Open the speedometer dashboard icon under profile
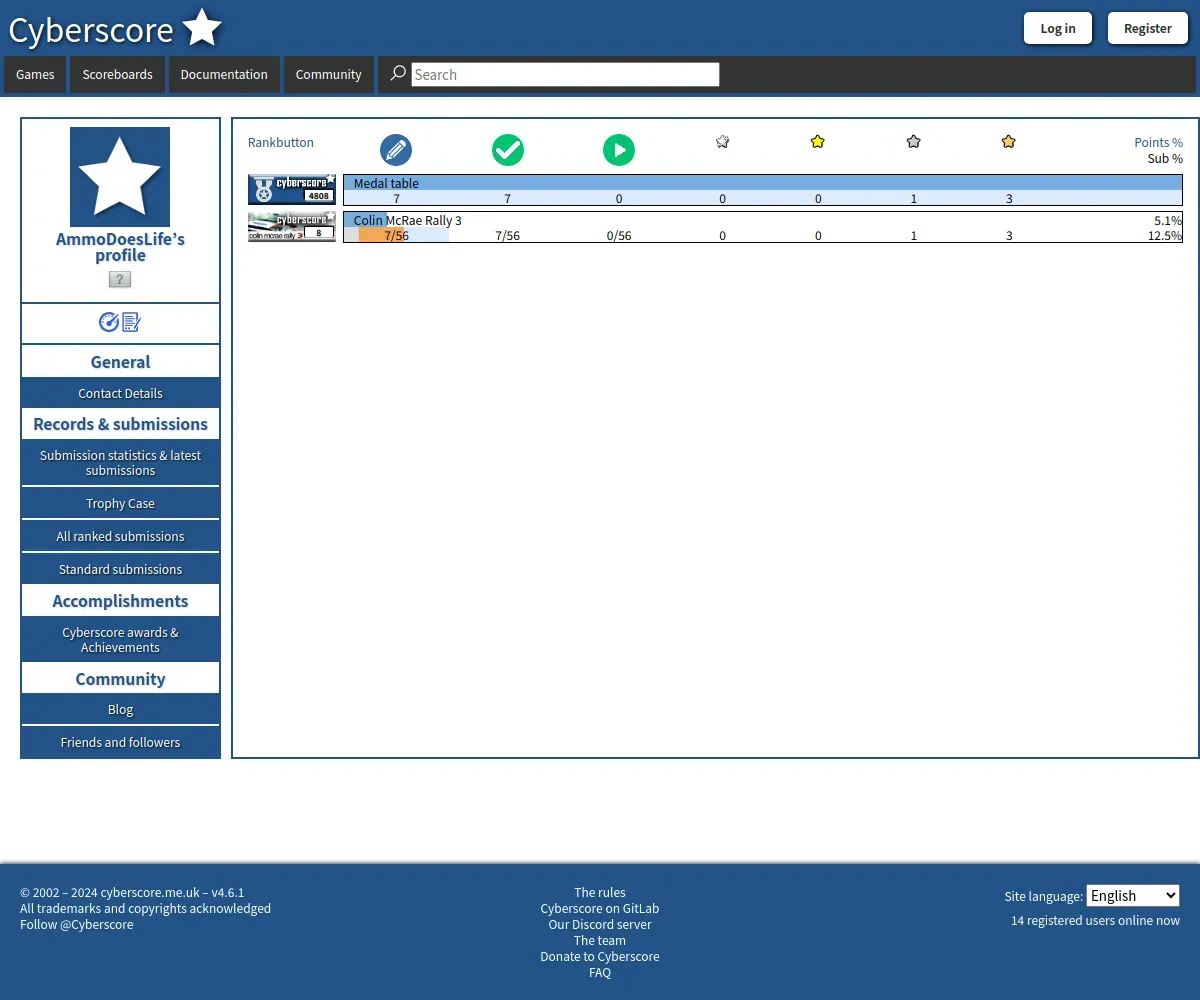Viewport: 1200px width, 1000px height. point(109,322)
